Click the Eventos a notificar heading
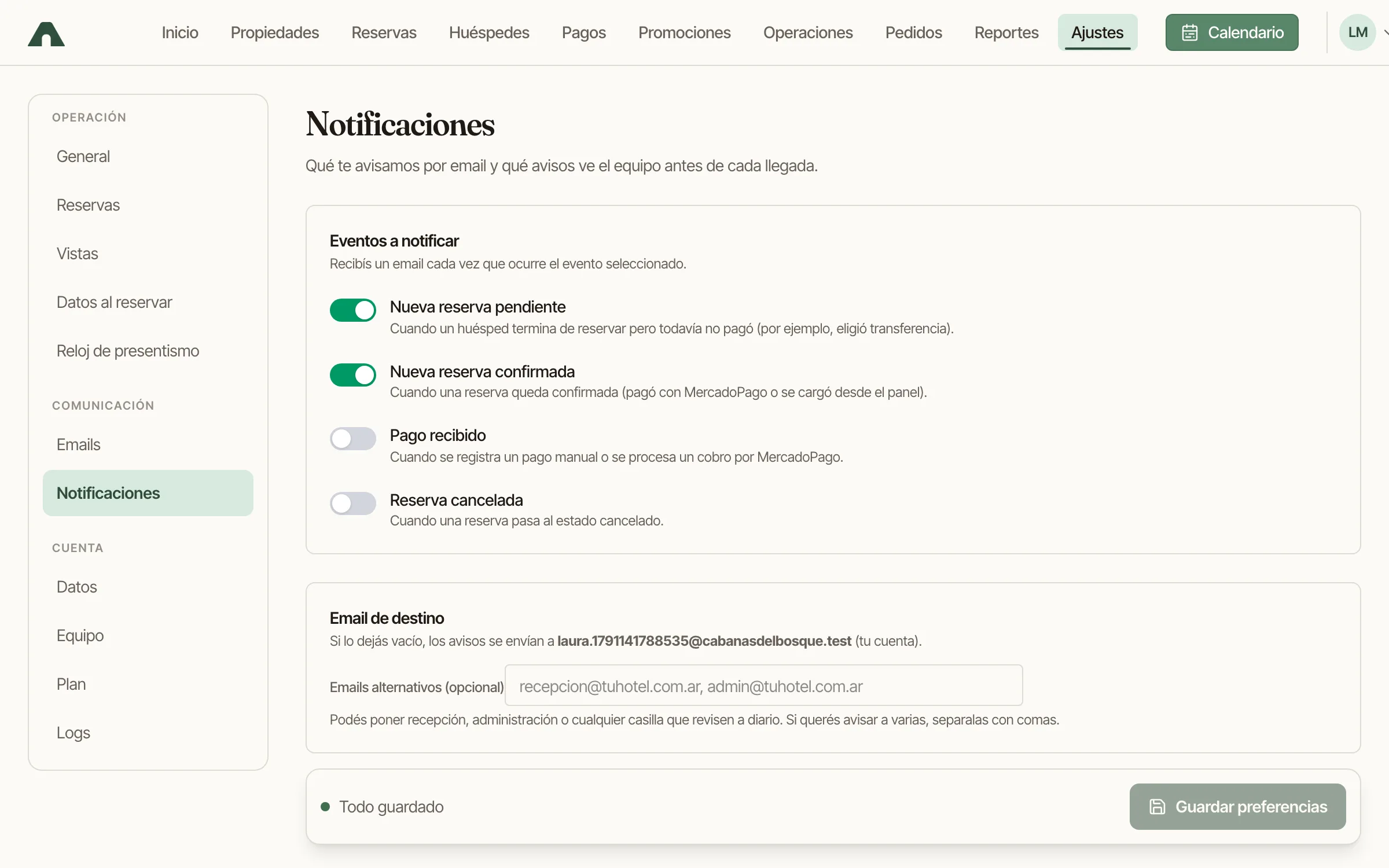This screenshot has height=868, width=1389. click(x=394, y=241)
